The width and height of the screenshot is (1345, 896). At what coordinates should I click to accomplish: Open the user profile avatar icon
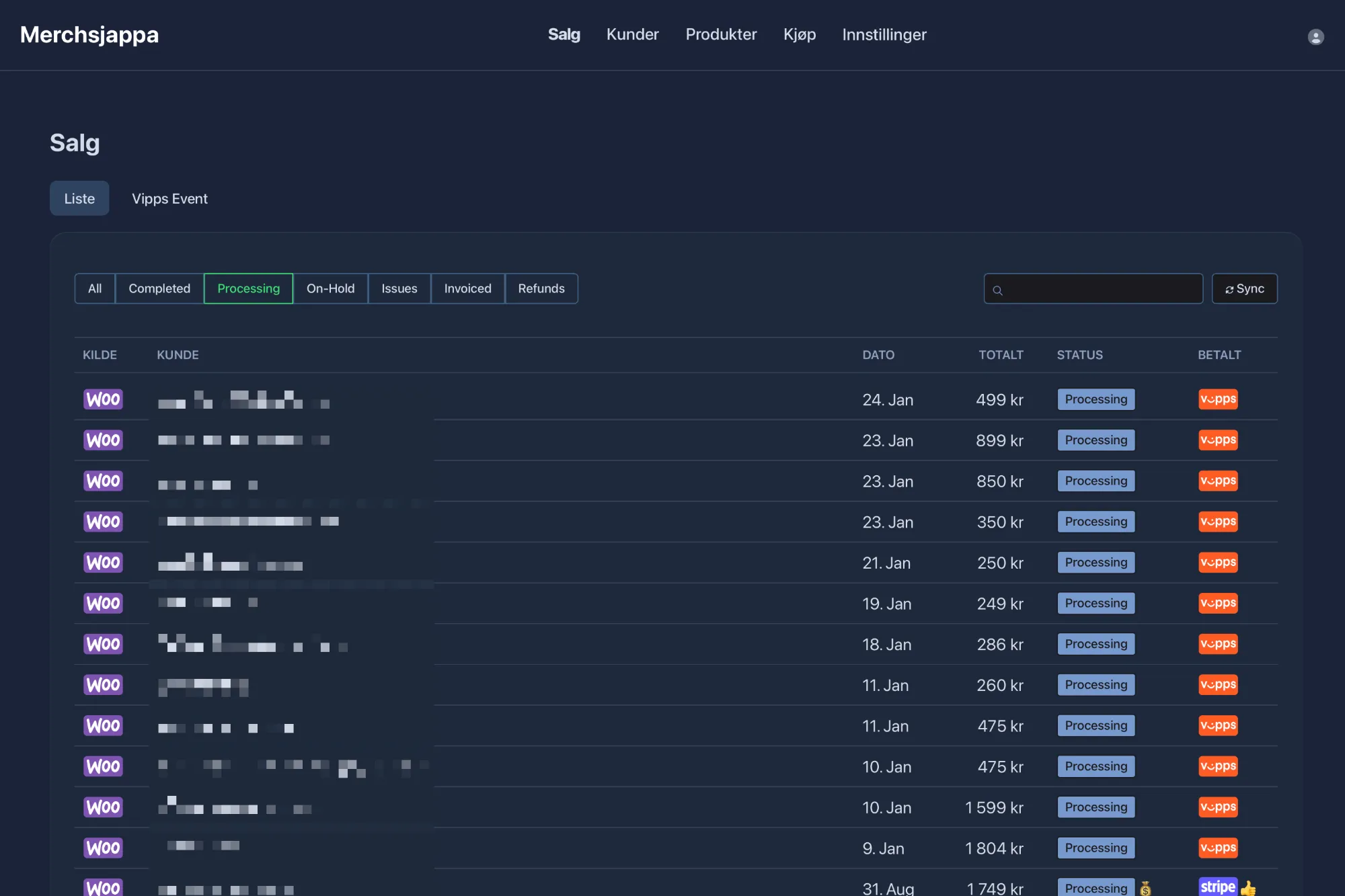[1315, 36]
